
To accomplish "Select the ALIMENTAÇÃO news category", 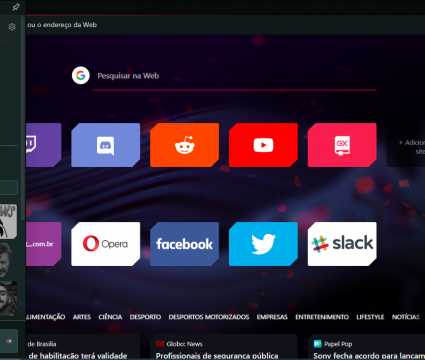I will [46, 317].
